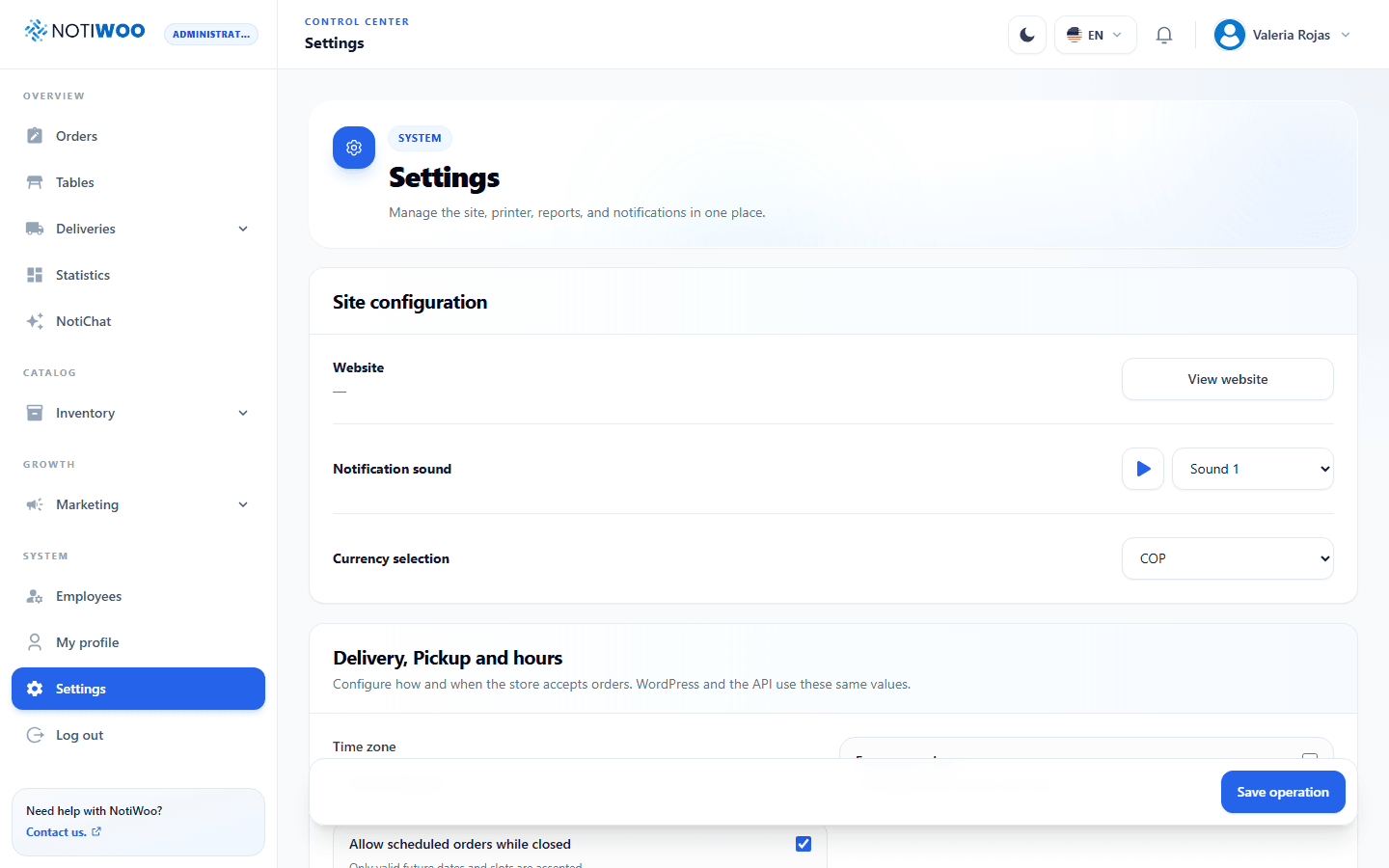Open the Sound 1 dropdown

1253,469
